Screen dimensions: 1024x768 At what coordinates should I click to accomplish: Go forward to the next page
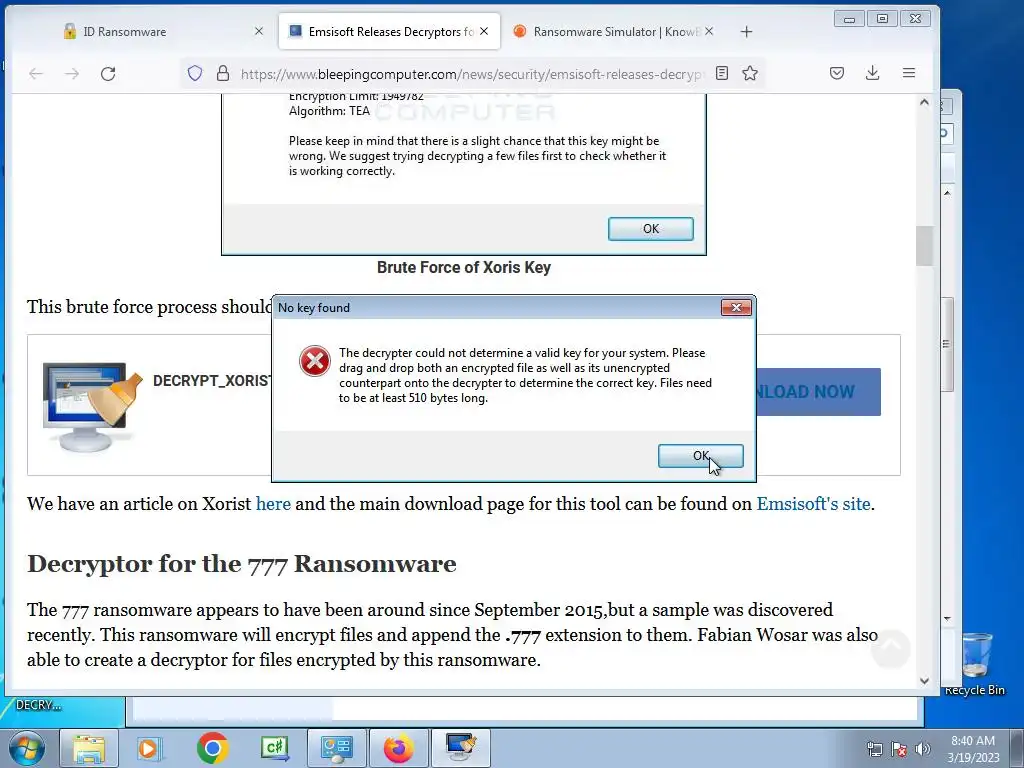72,74
